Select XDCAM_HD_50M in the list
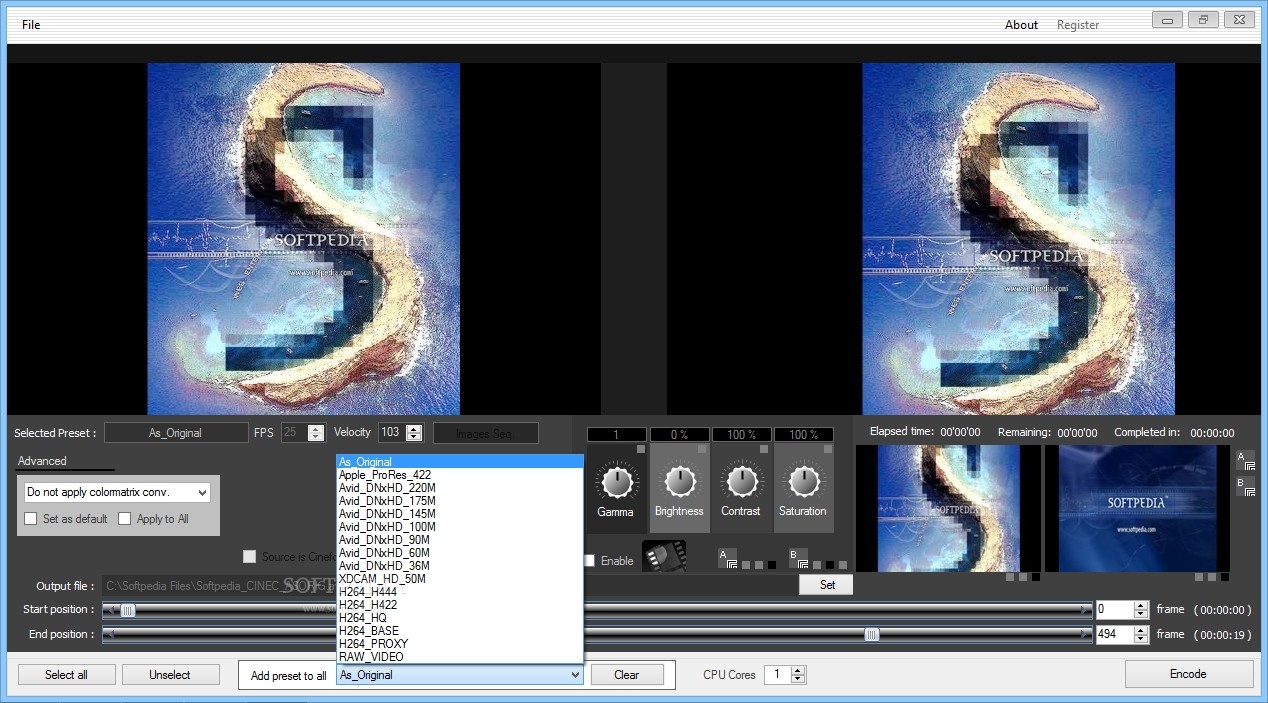The width and height of the screenshot is (1268, 703). click(x=460, y=579)
